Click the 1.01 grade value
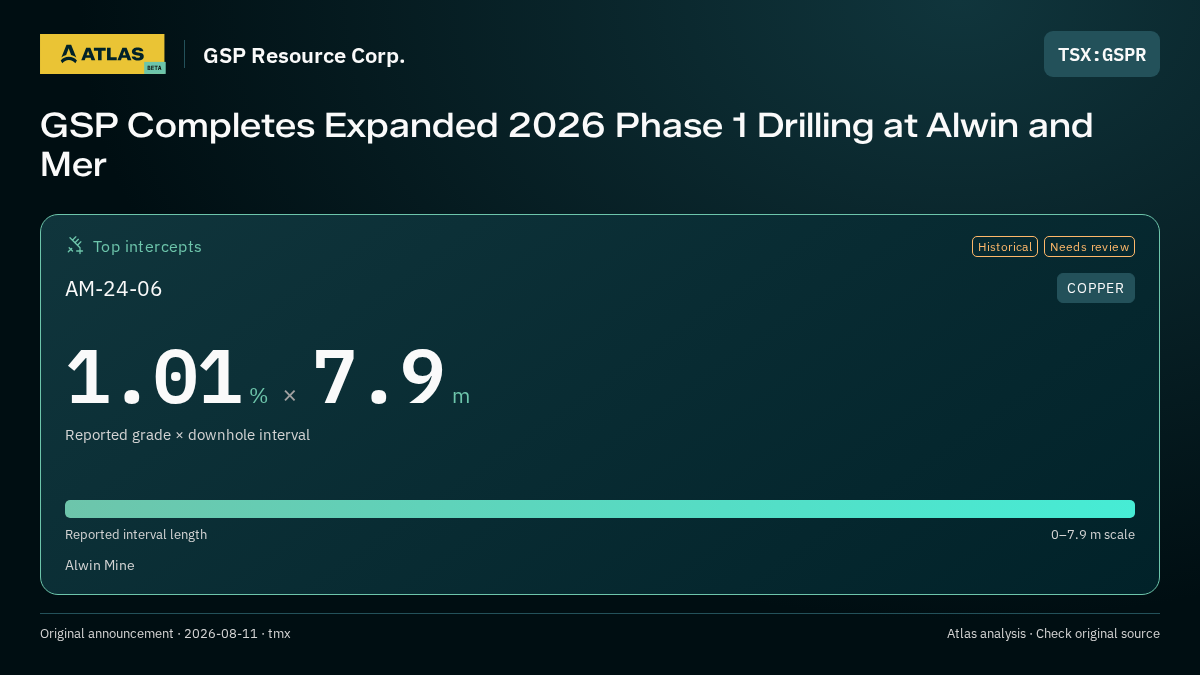Image resolution: width=1200 pixels, height=675 pixels. pyautogui.click(x=154, y=378)
